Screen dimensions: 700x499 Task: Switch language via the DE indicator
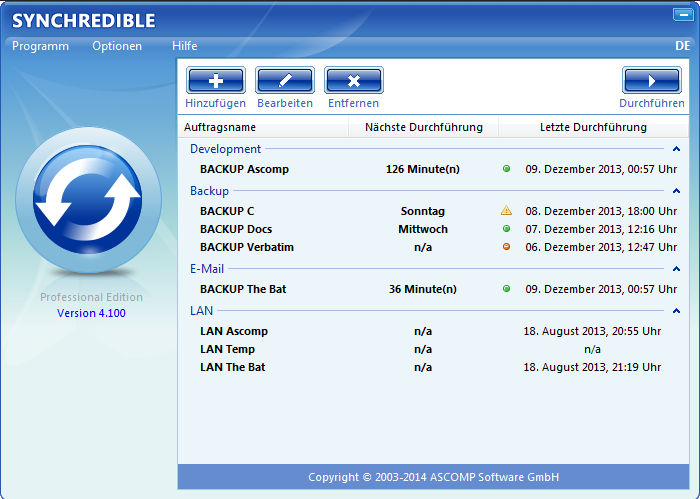pyautogui.click(x=683, y=46)
